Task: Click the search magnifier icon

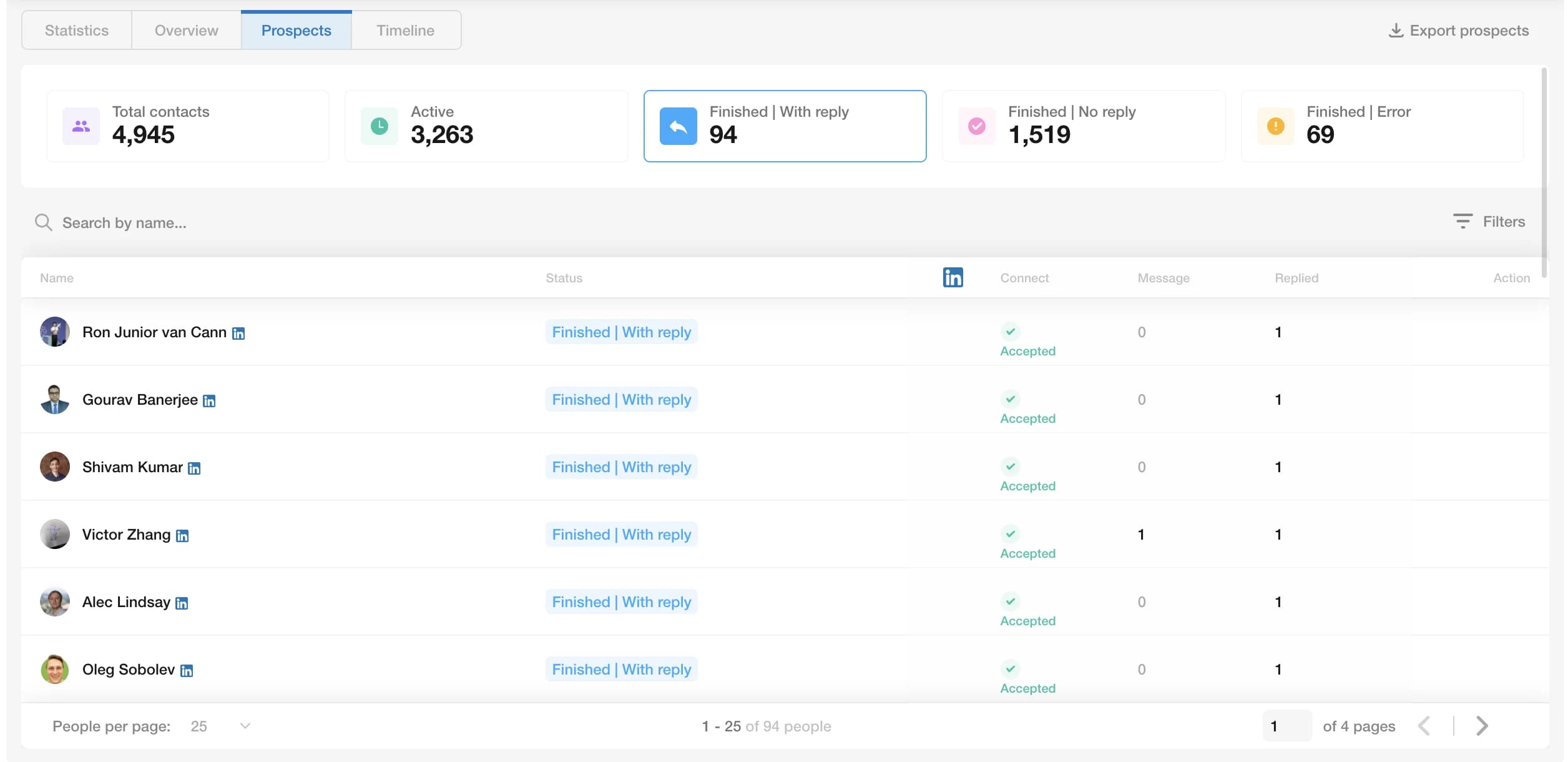Action: pyautogui.click(x=44, y=222)
